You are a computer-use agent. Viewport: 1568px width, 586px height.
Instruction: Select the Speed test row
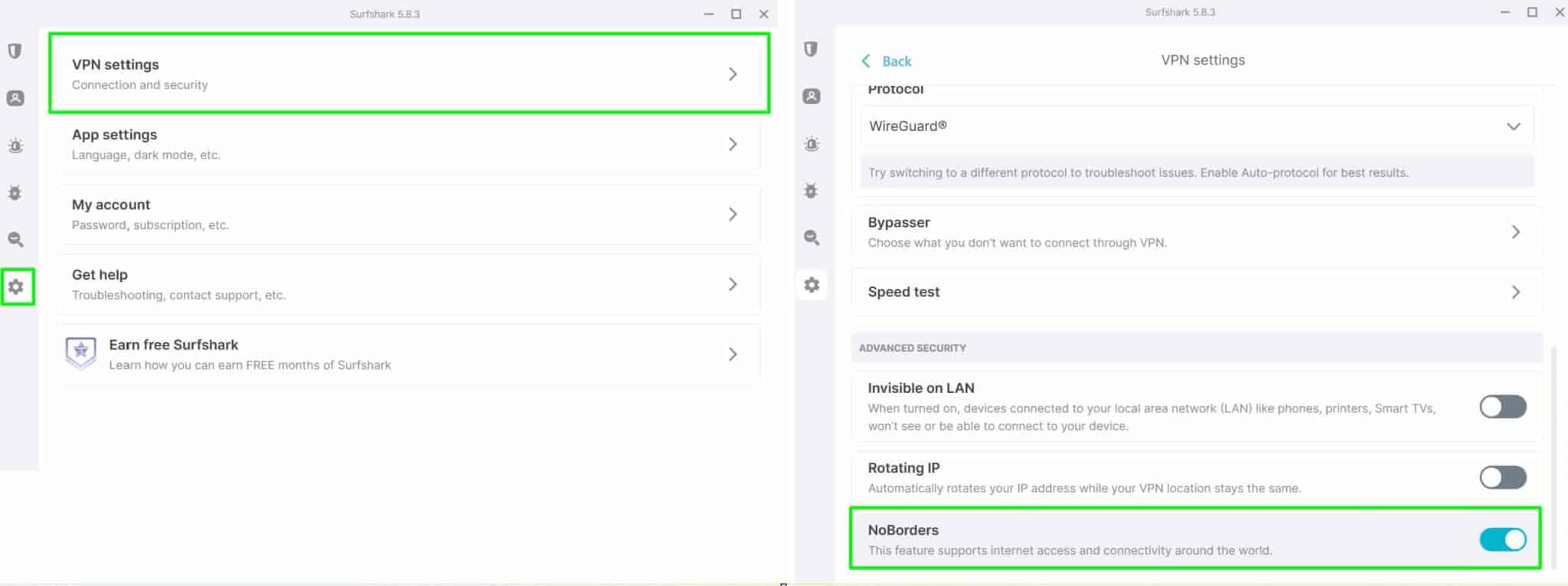(1197, 292)
